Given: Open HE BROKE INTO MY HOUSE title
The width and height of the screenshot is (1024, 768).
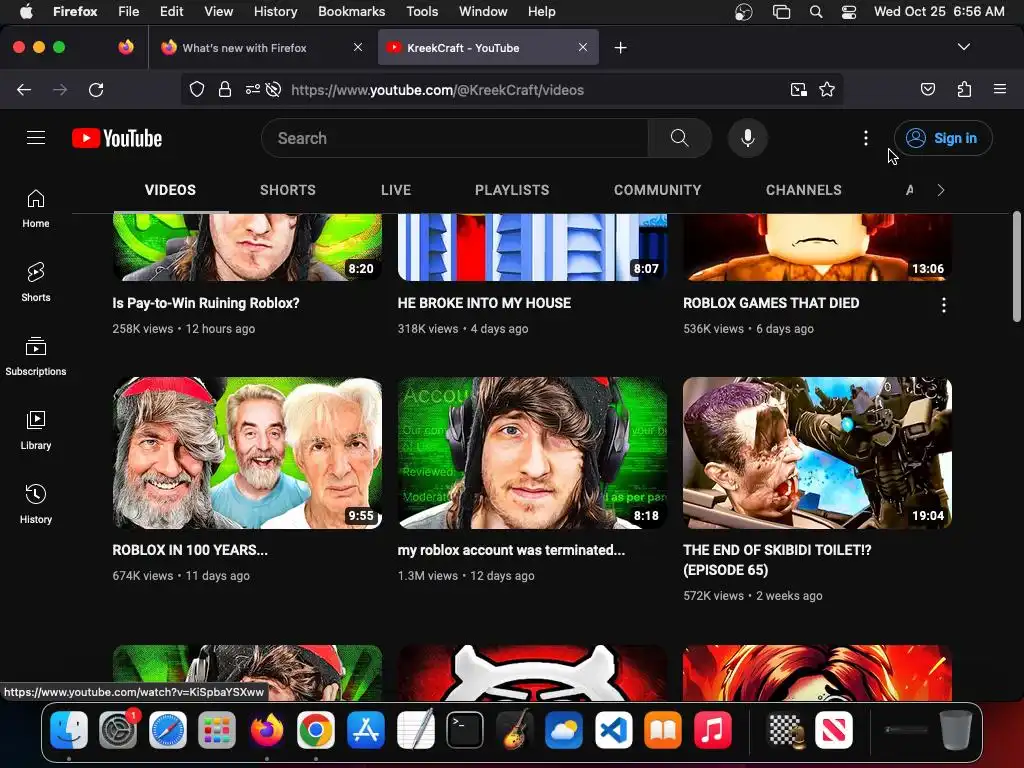Looking at the screenshot, I should coord(484,303).
